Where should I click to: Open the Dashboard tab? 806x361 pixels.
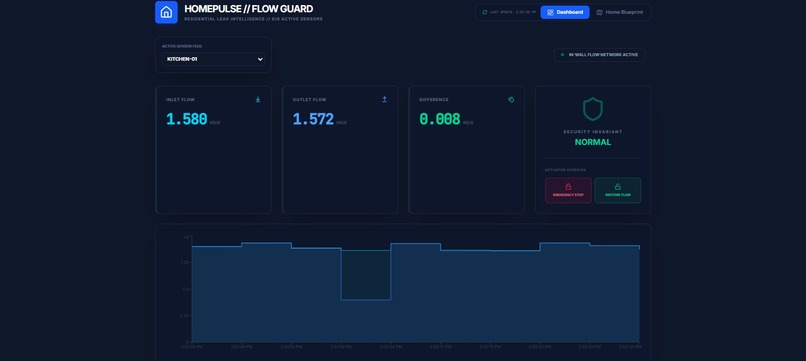(x=565, y=12)
